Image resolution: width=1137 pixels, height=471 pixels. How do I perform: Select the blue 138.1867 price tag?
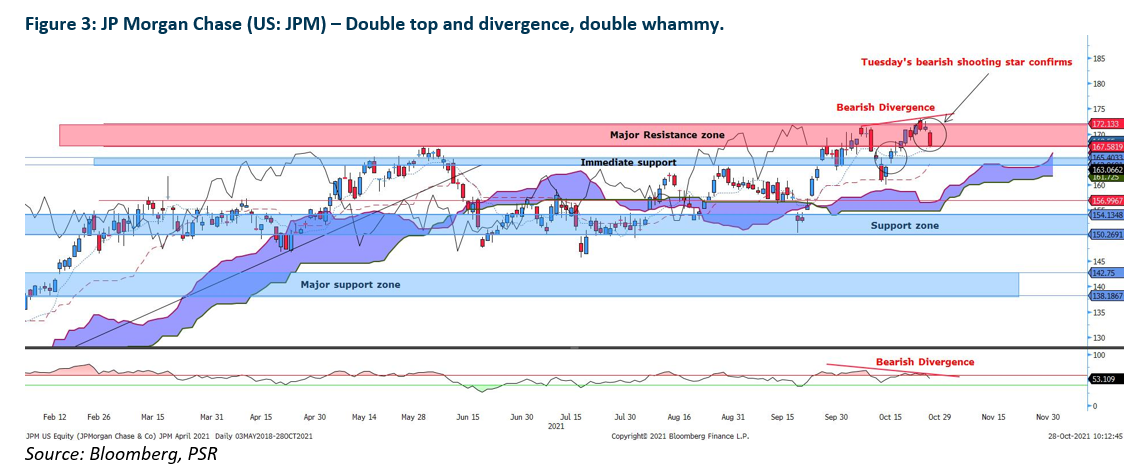pos(1107,296)
